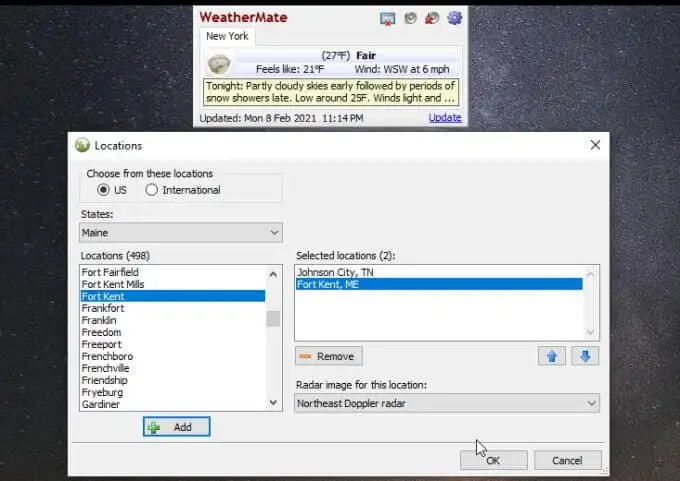680x481 pixels.
Task: Move selected location up with blue arrow
Action: [x=552, y=357]
